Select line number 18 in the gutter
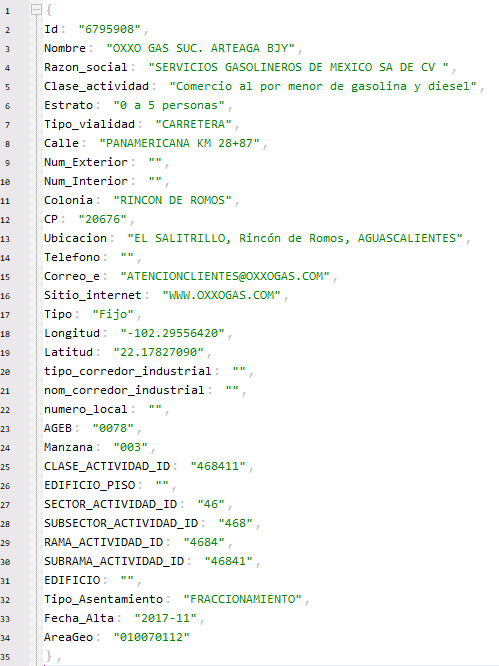This screenshot has height=666, width=499. [5, 334]
